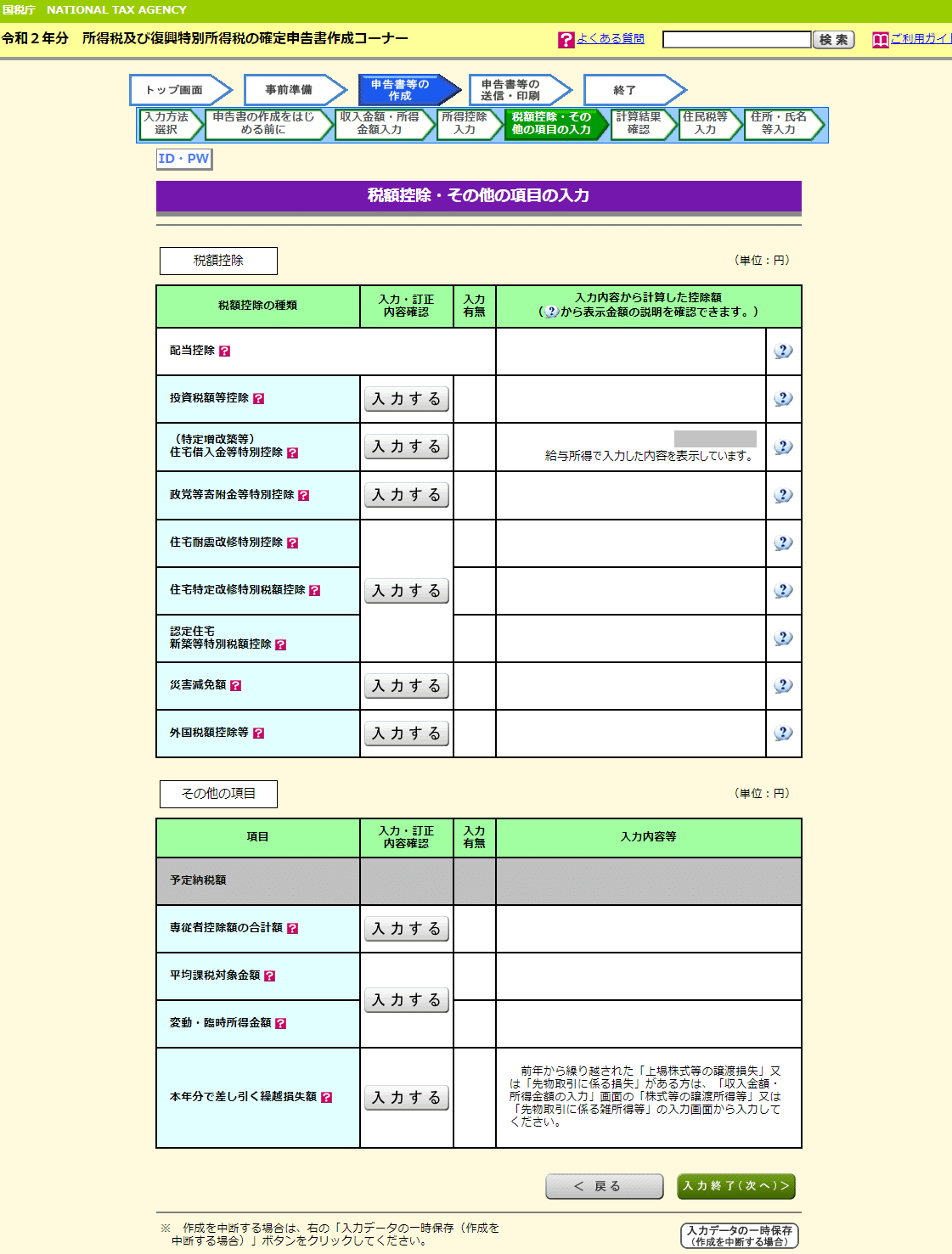Show amount explanation for 配当控除 row
Image resolution: width=952 pixels, height=1254 pixels.
783,351
